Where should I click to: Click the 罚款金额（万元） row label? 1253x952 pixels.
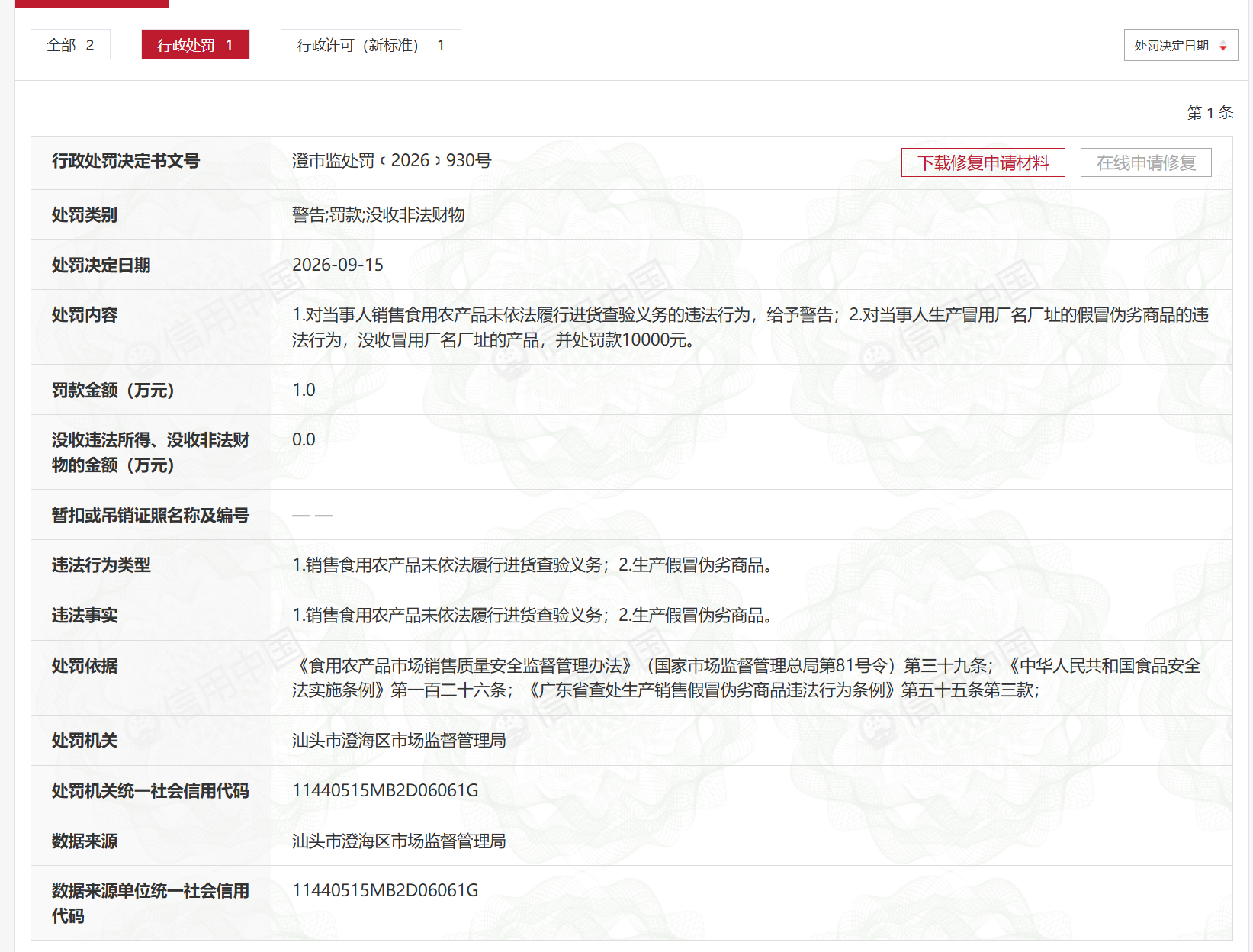[114, 391]
